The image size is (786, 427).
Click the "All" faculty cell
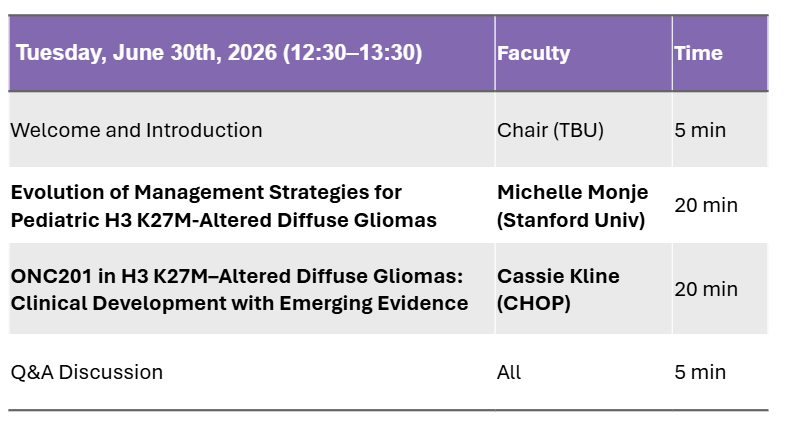509,372
